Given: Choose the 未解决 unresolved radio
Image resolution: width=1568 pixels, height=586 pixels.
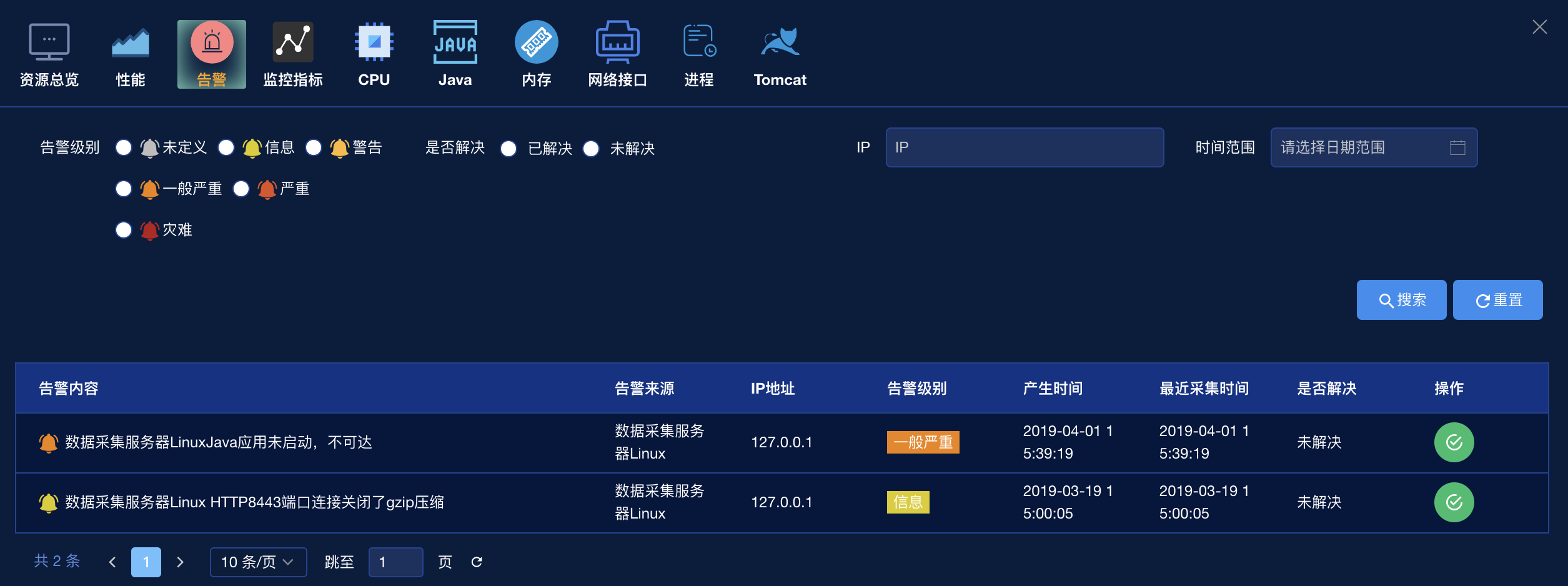Looking at the screenshot, I should (x=591, y=149).
